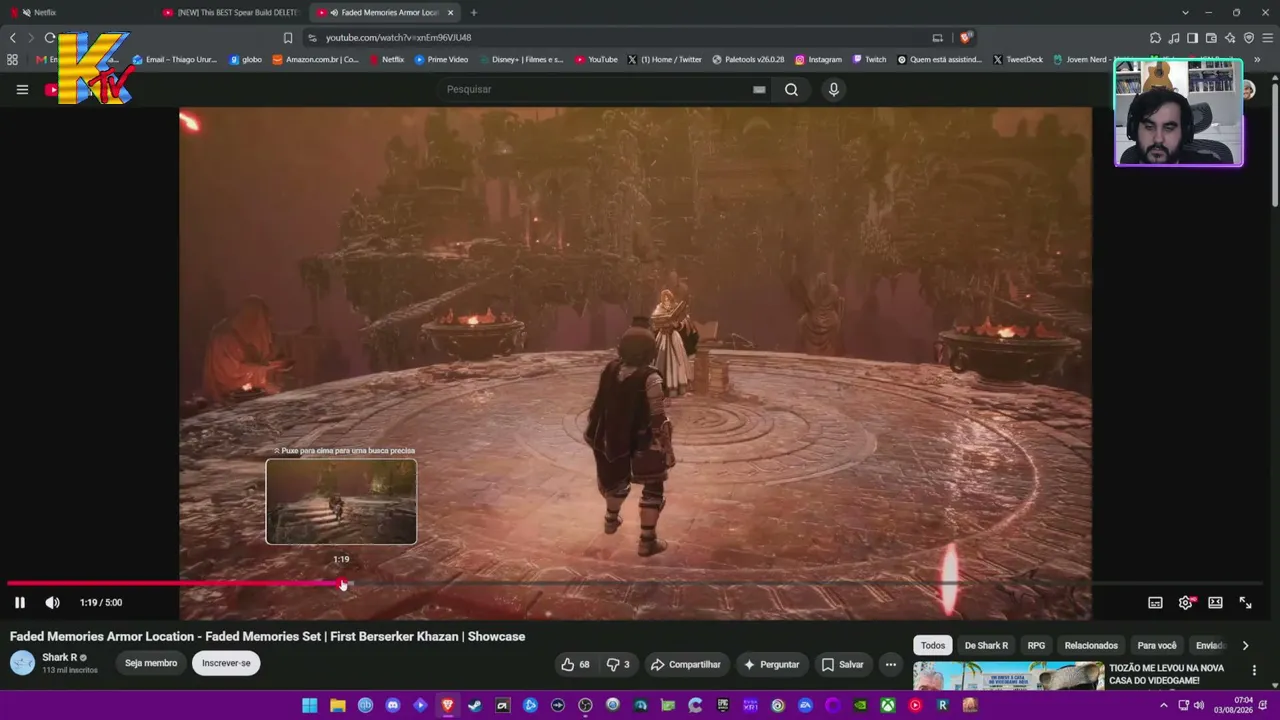The image size is (1280, 720).
Task: Open the Brave Shields lion icon
Action: (x=965, y=38)
